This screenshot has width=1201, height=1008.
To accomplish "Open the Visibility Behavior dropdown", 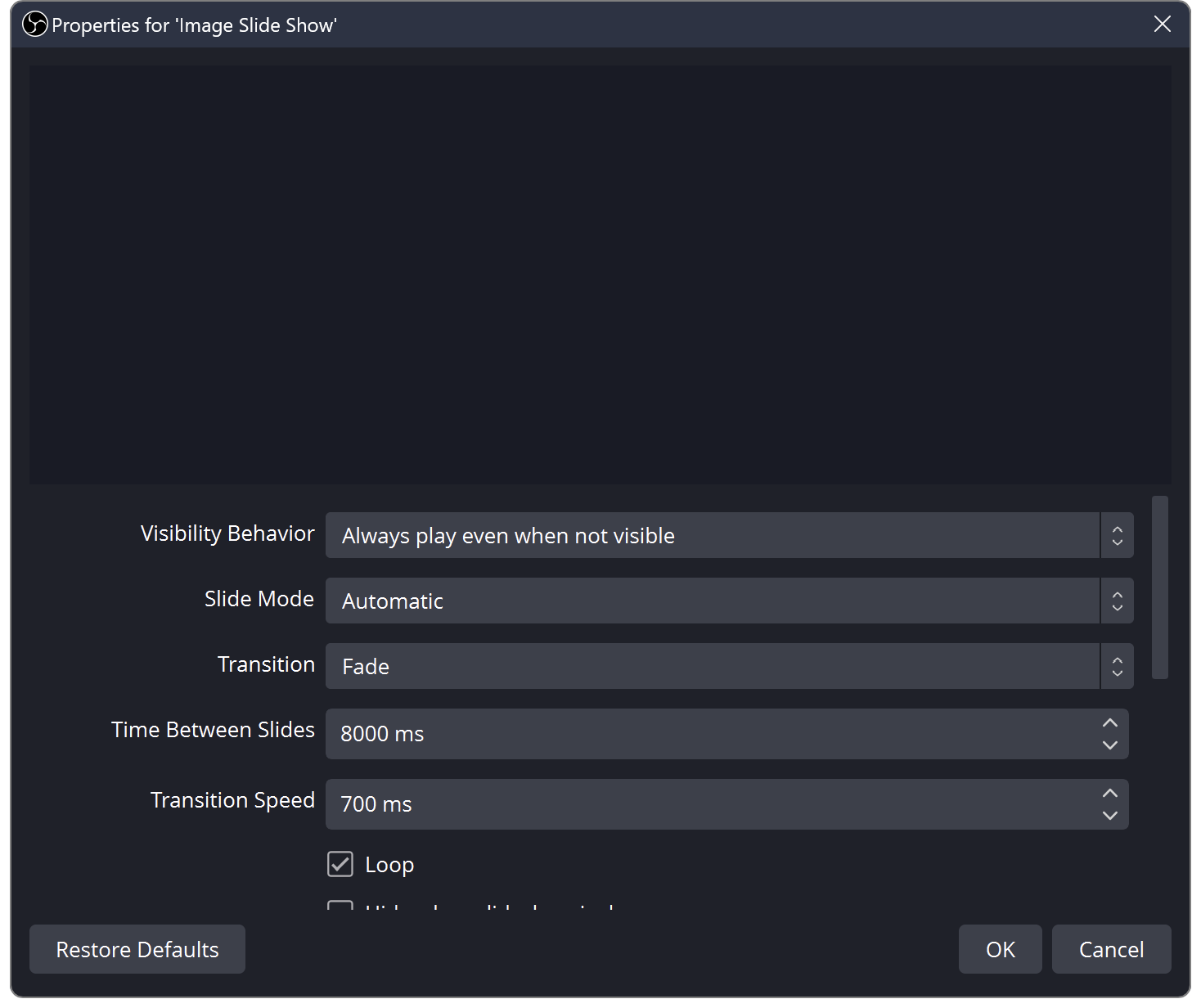I will [654, 535].
